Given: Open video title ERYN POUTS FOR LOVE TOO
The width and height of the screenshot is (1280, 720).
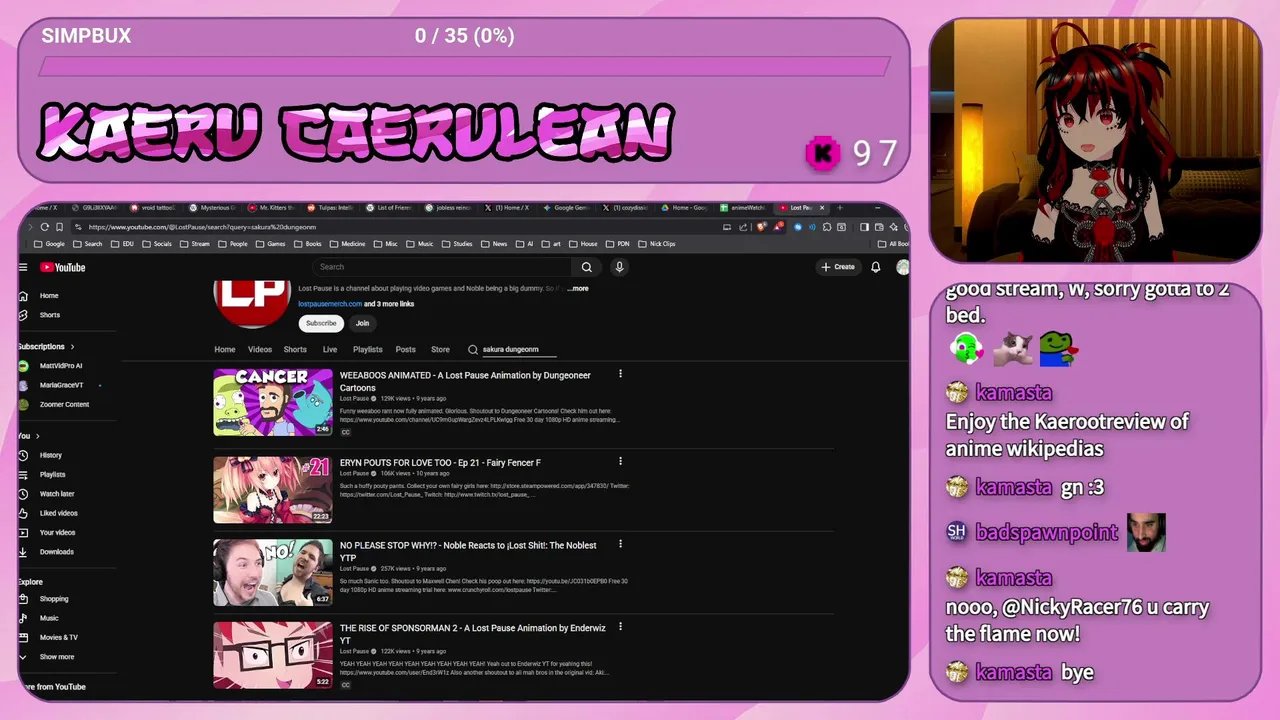Looking at the screenshot, I should (x=440, y=462).
